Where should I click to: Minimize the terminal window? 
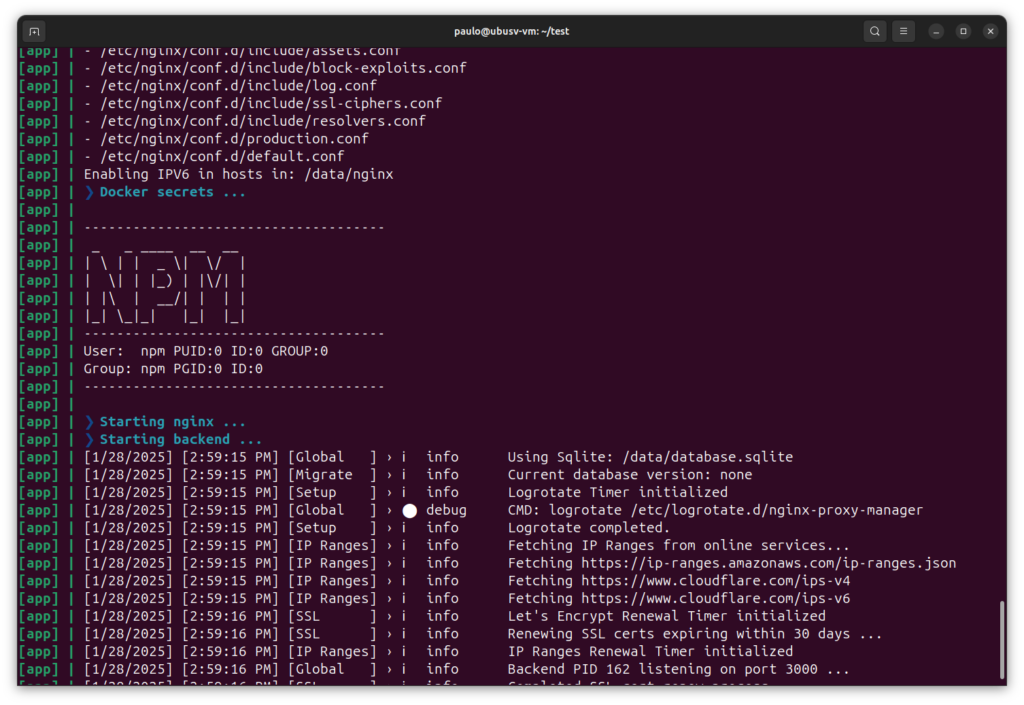tap(936, 31)
